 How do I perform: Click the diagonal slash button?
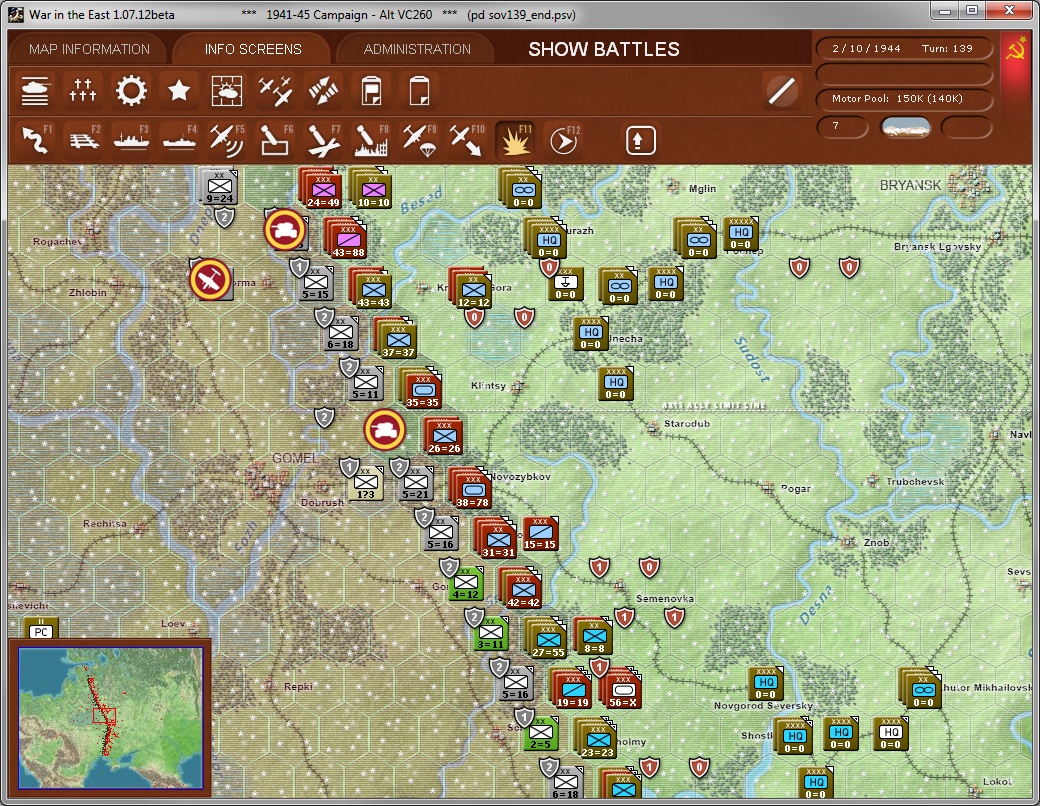[x=781, y=91]
